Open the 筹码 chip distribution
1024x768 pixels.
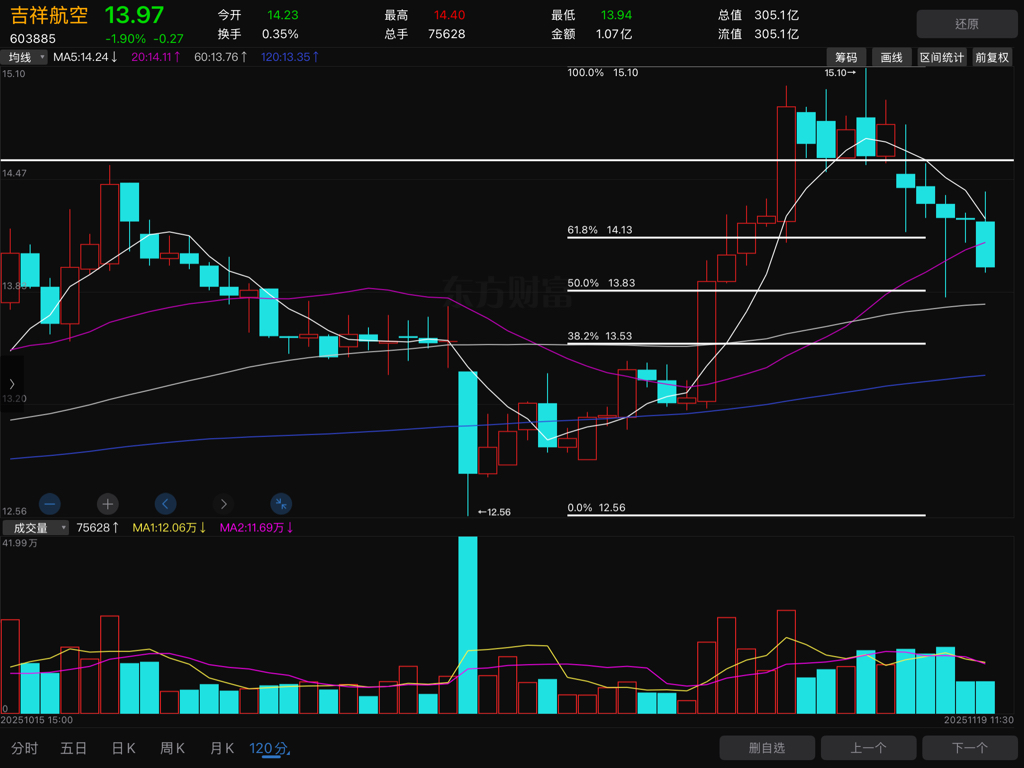point(846,57)
